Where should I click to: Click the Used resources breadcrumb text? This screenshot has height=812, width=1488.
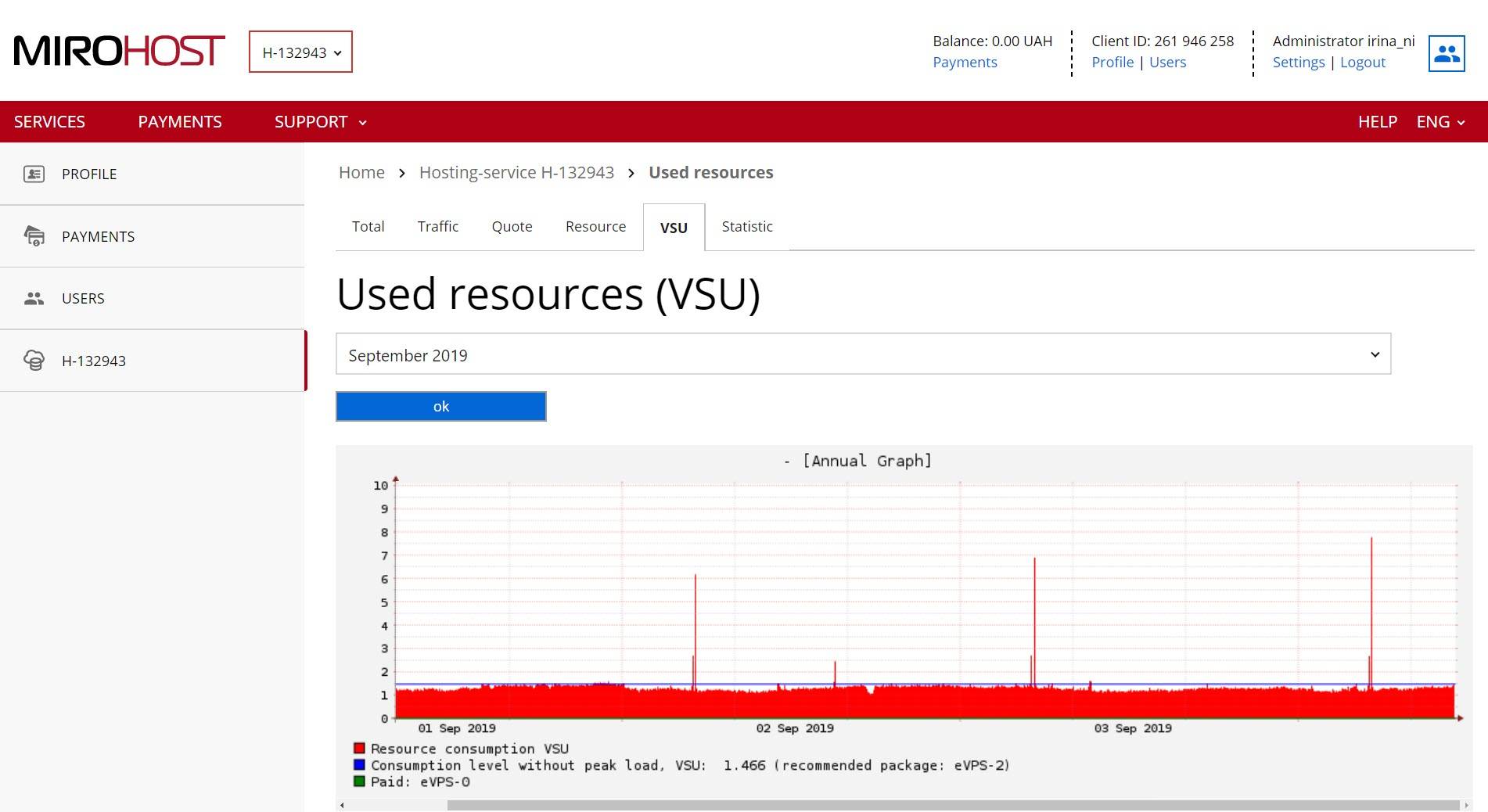coord(710,172)
